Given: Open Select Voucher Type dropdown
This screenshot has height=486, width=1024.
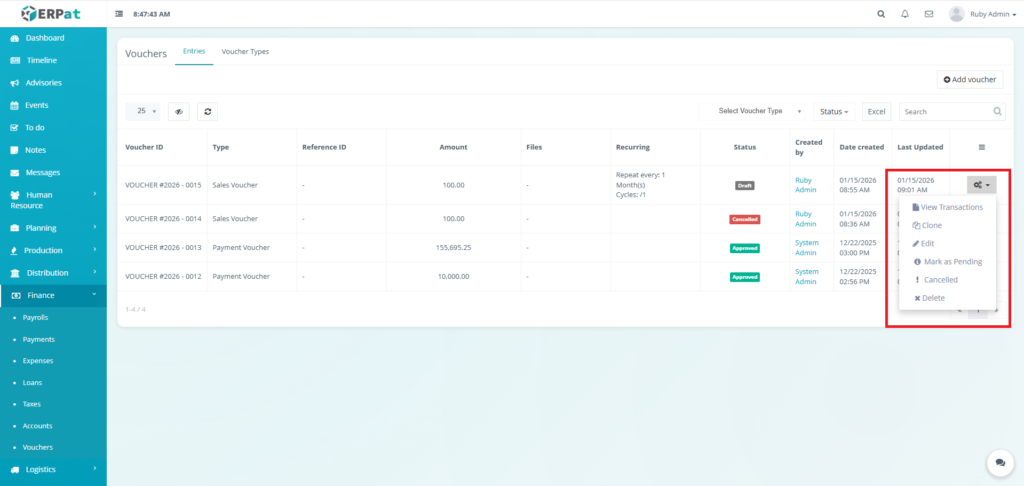Looking at the screenshot, I should tap(752, 112).
